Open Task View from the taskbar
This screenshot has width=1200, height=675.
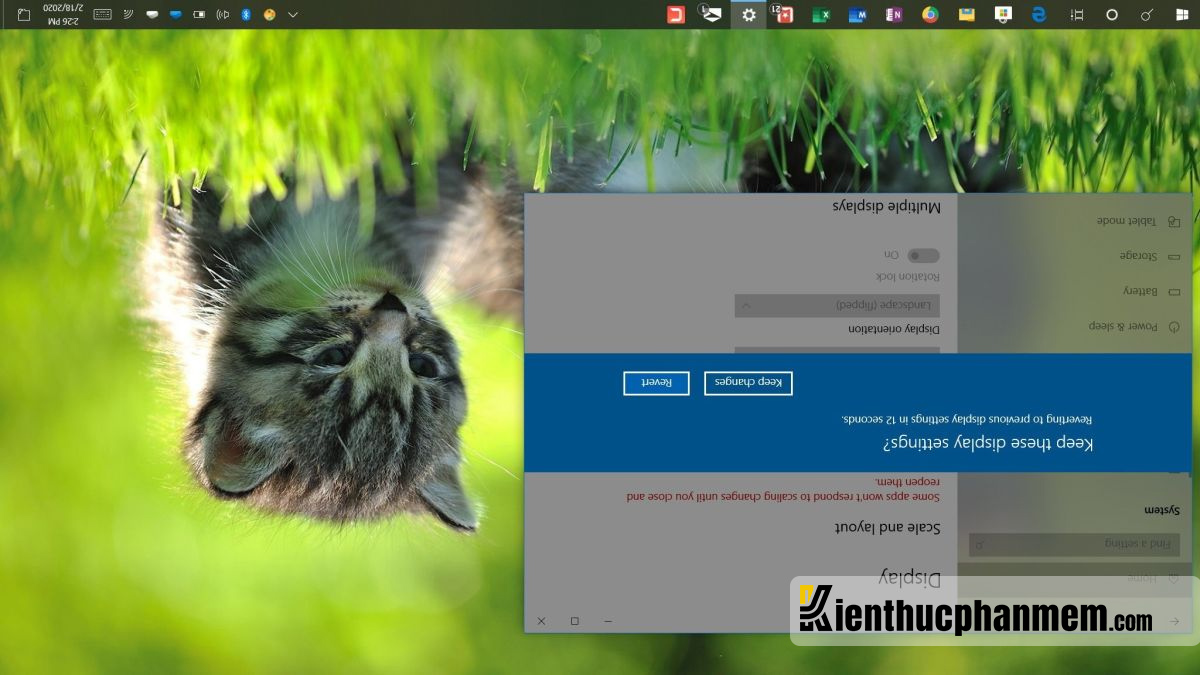[x=1076, y=15]
